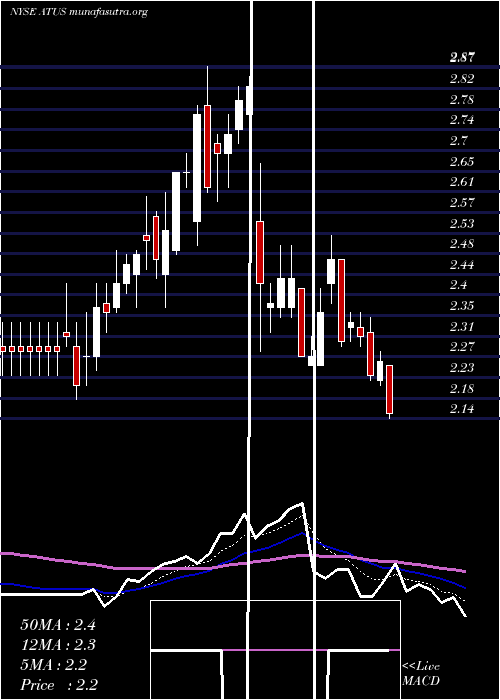Screen dimensions: 500x700
Task: Select the 2.23 price label
Action: pyautogui.click(x=462, y=368)
